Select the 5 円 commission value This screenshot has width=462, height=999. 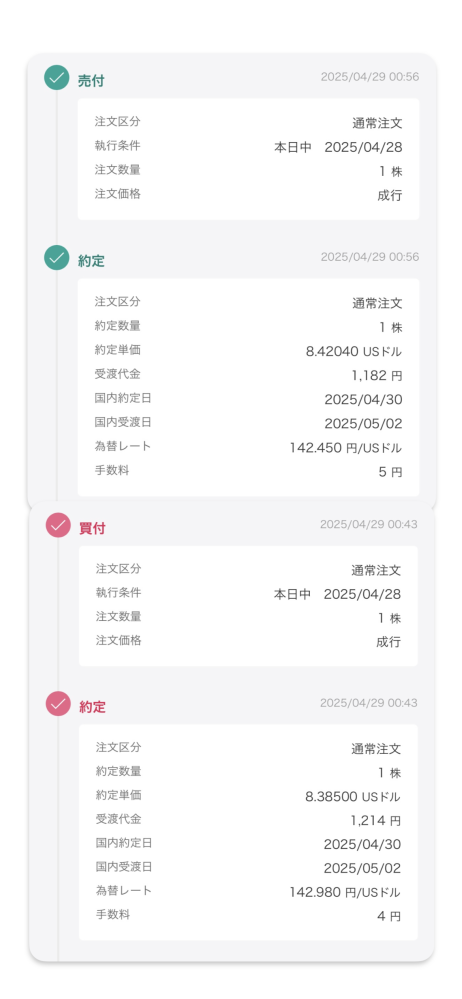pyautogui.click(x=391, y=472)
